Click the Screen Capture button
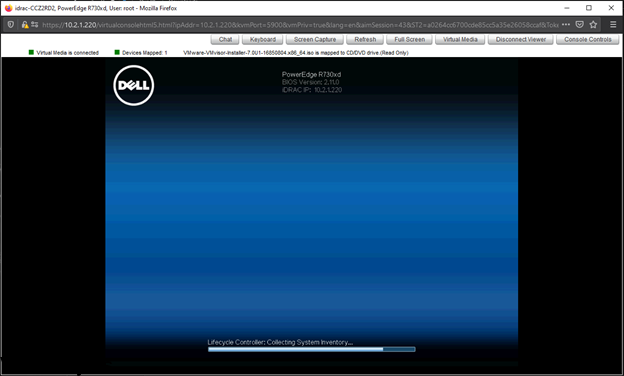 315,39
